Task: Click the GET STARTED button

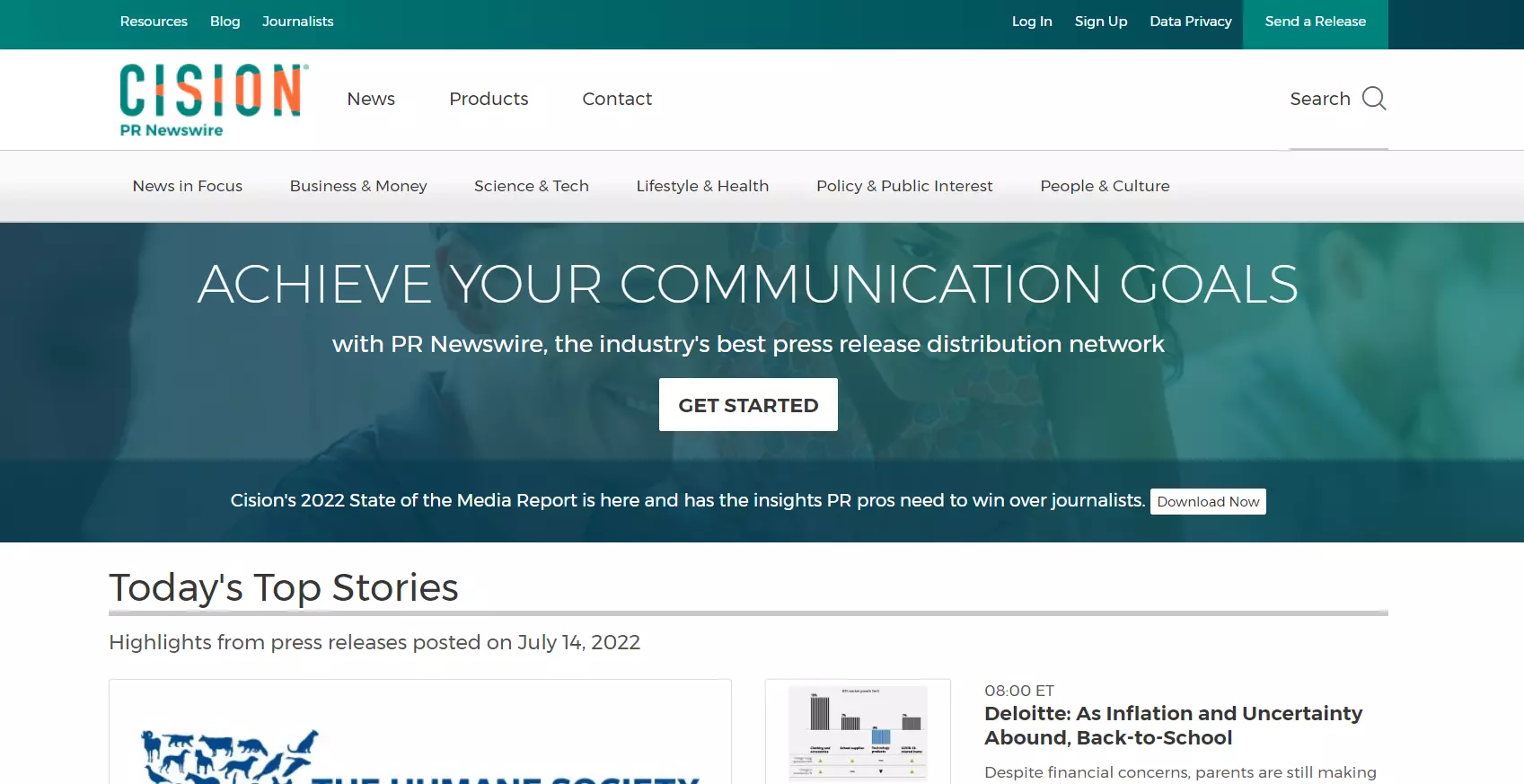Action: tap(748, 405)
